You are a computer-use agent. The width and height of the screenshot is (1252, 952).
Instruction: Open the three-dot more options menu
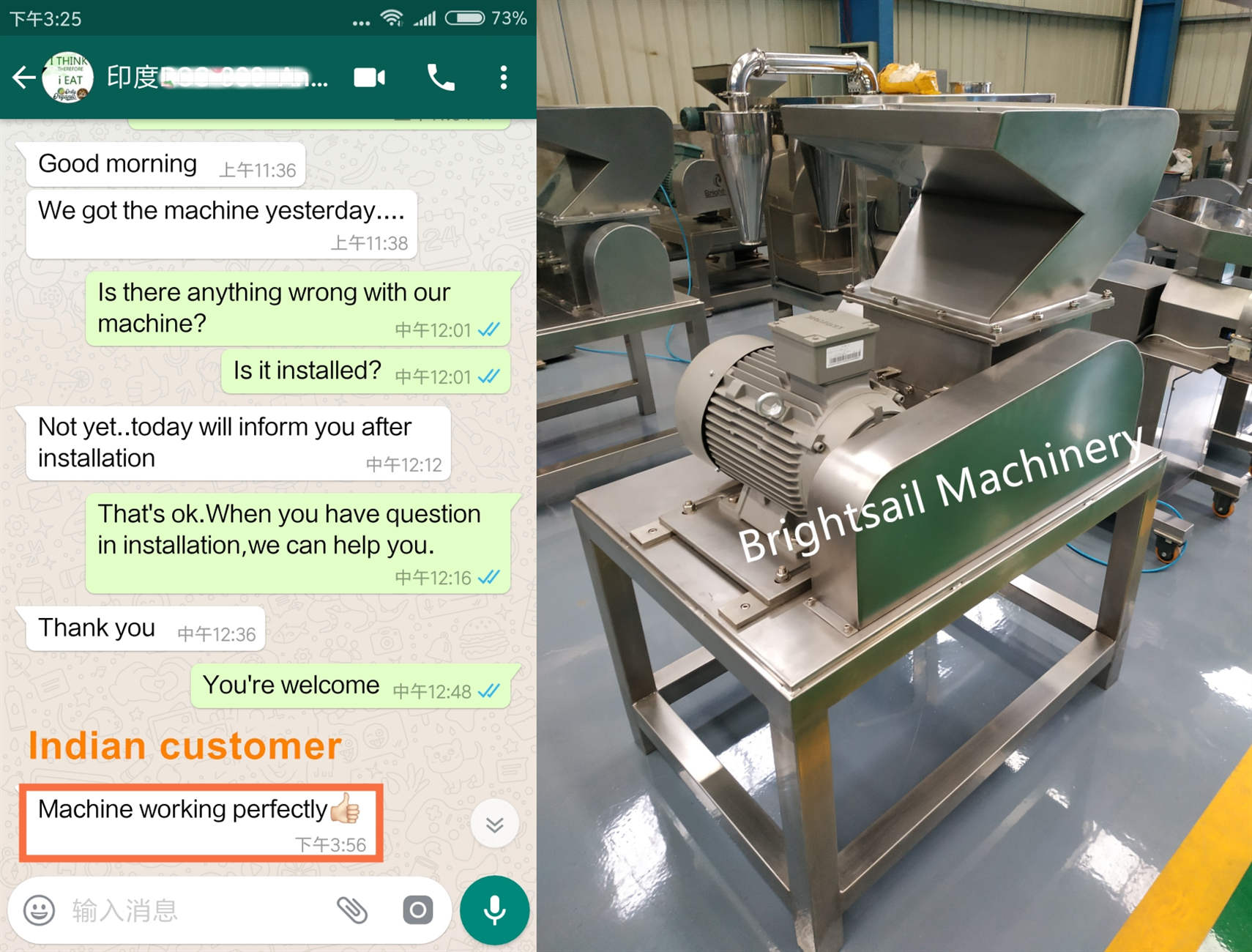click(504, 78)
